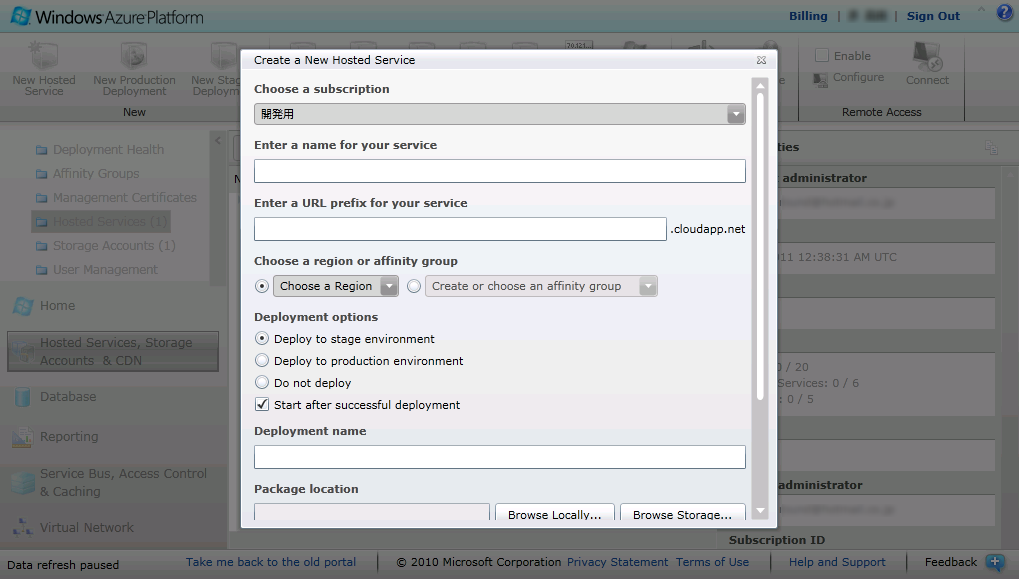Click the Browse Storage button
This screenshot has width=1019, height=579.
coord(682,513)
